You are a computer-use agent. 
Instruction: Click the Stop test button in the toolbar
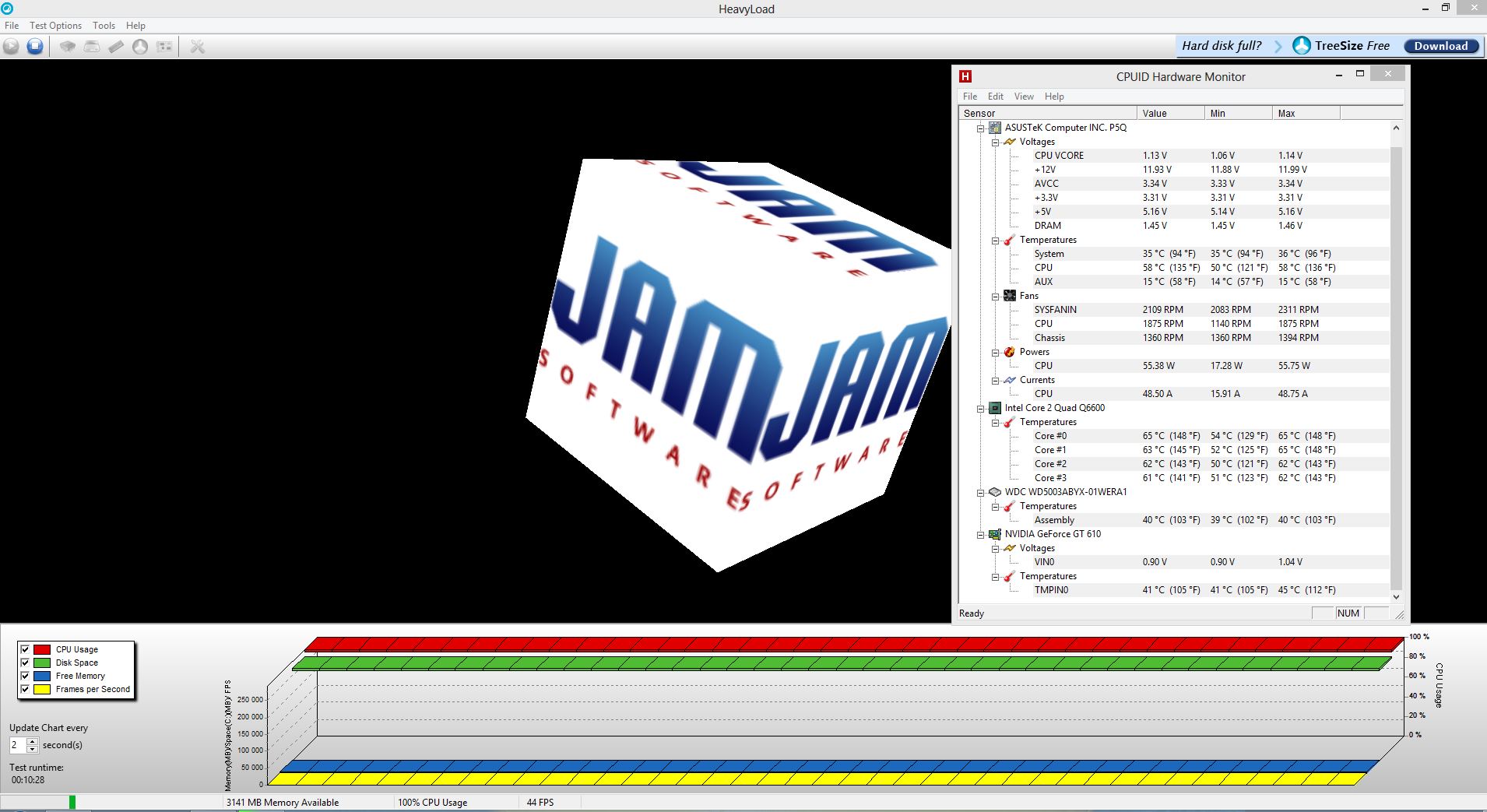point(35,47)
